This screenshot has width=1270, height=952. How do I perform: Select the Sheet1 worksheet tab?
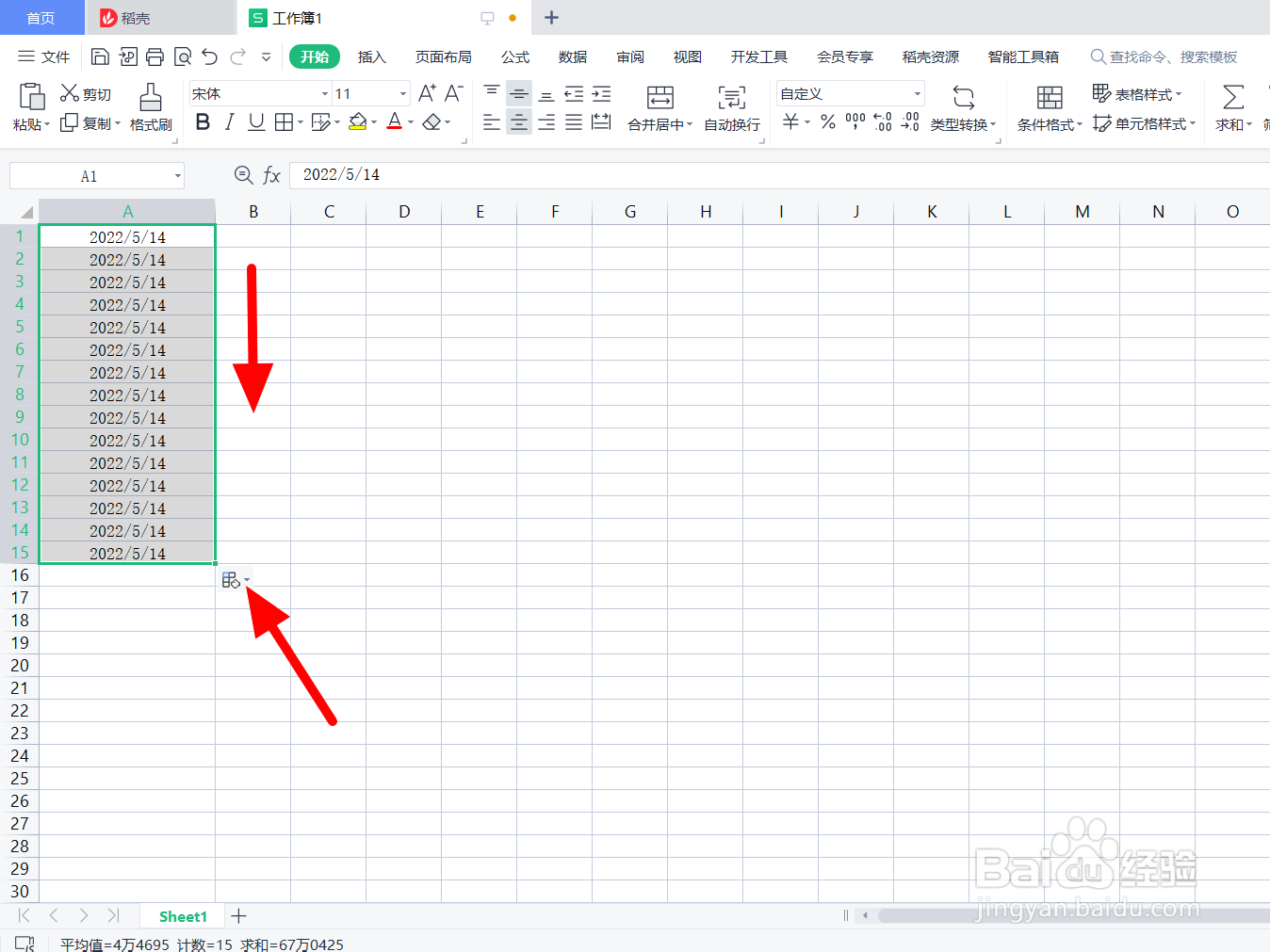183,916
